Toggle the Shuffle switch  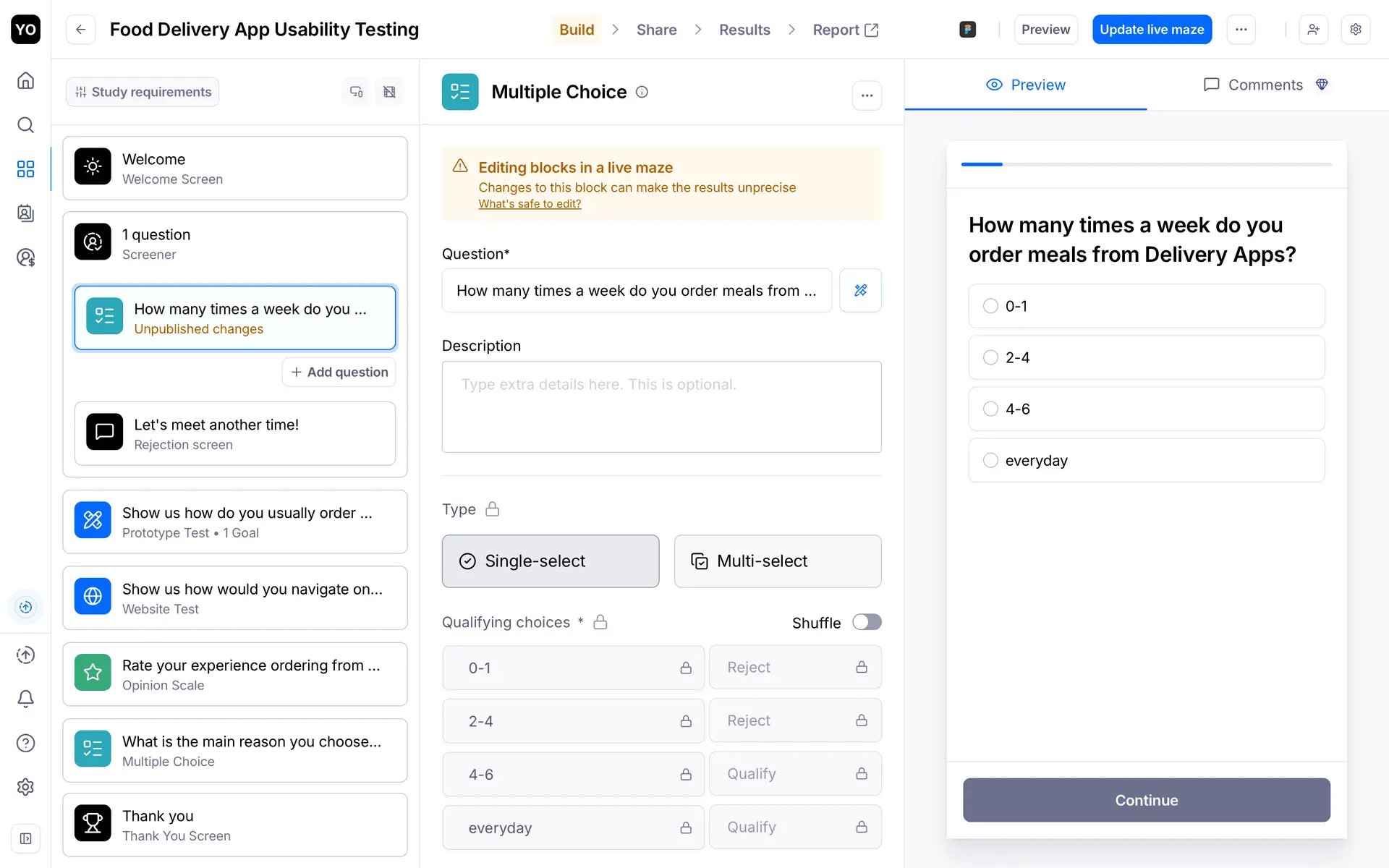click(866, 622)
